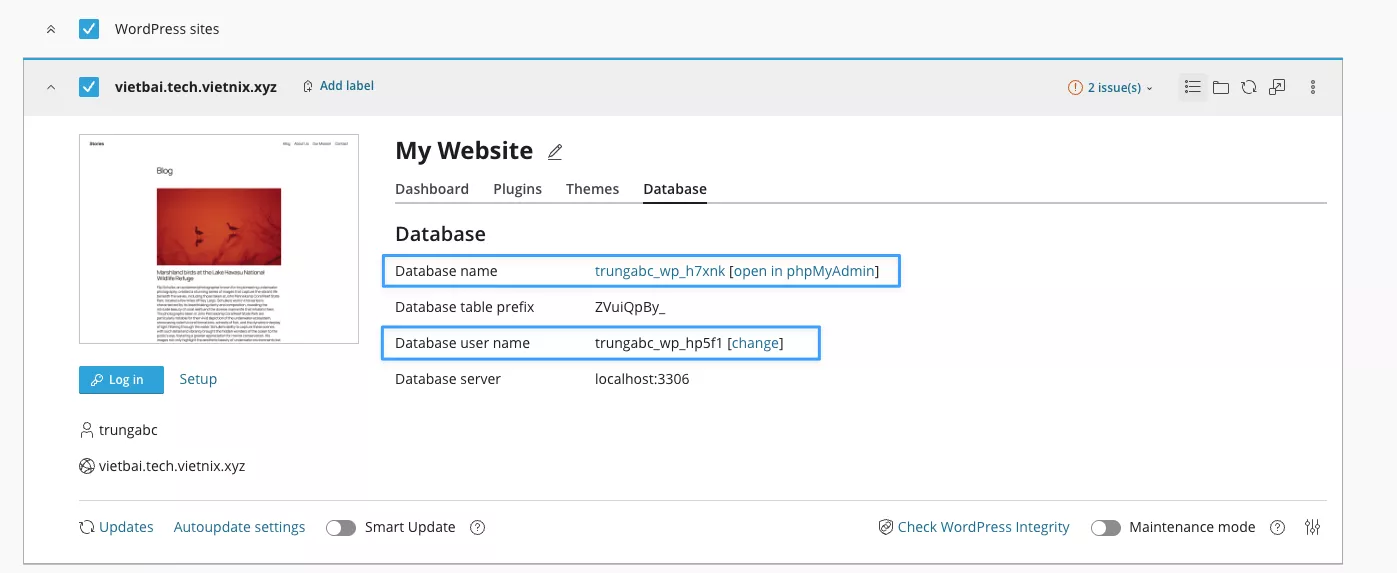
Task: Open Autoupdate settings
Action: (x=239, y=527)
